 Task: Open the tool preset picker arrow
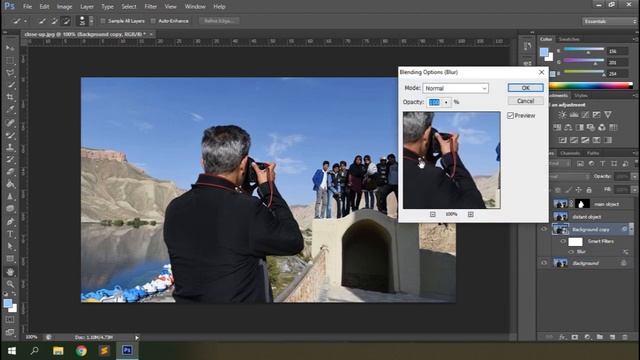coord(26,21)
